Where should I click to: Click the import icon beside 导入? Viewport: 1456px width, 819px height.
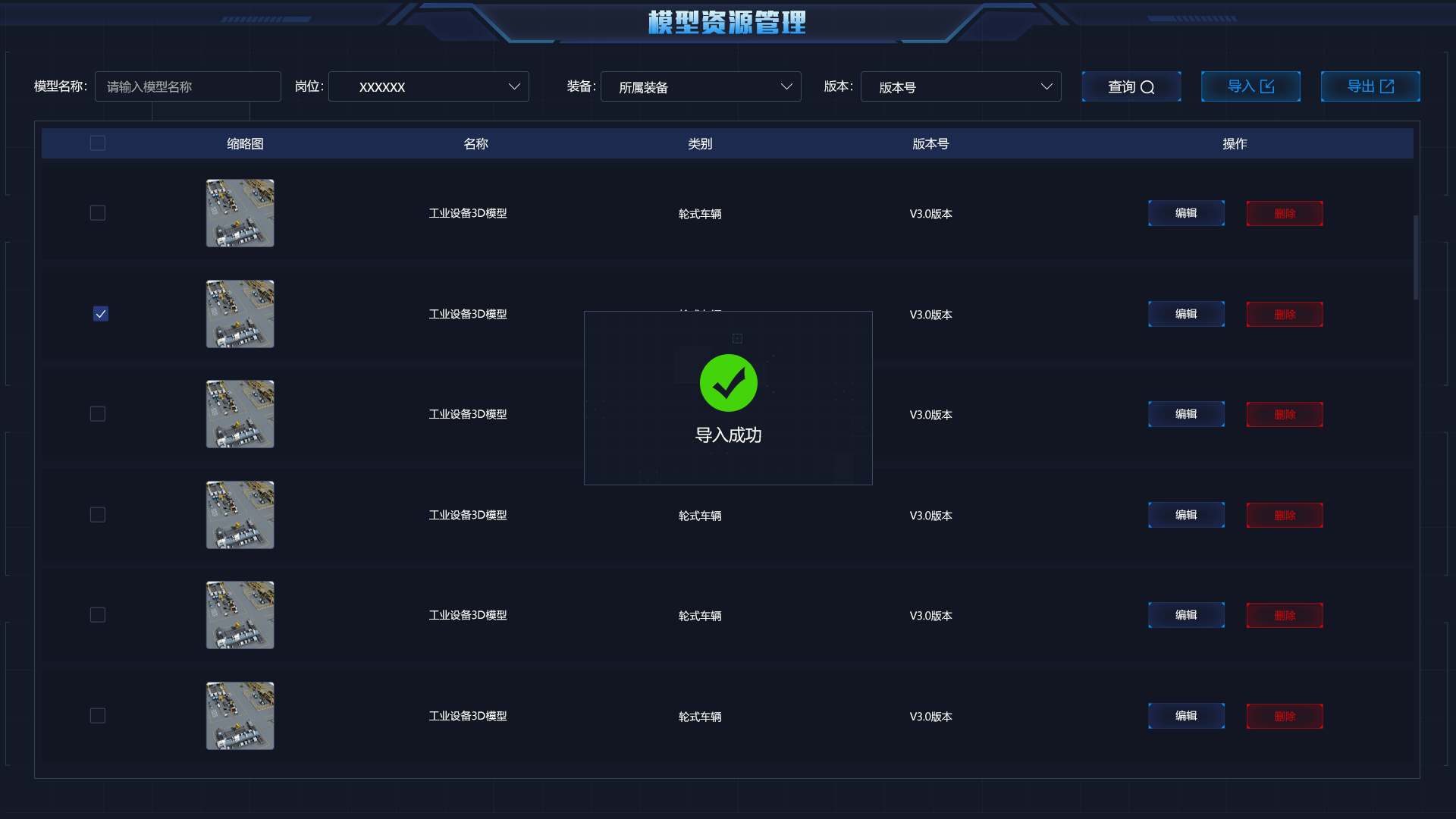[1267, 86]
